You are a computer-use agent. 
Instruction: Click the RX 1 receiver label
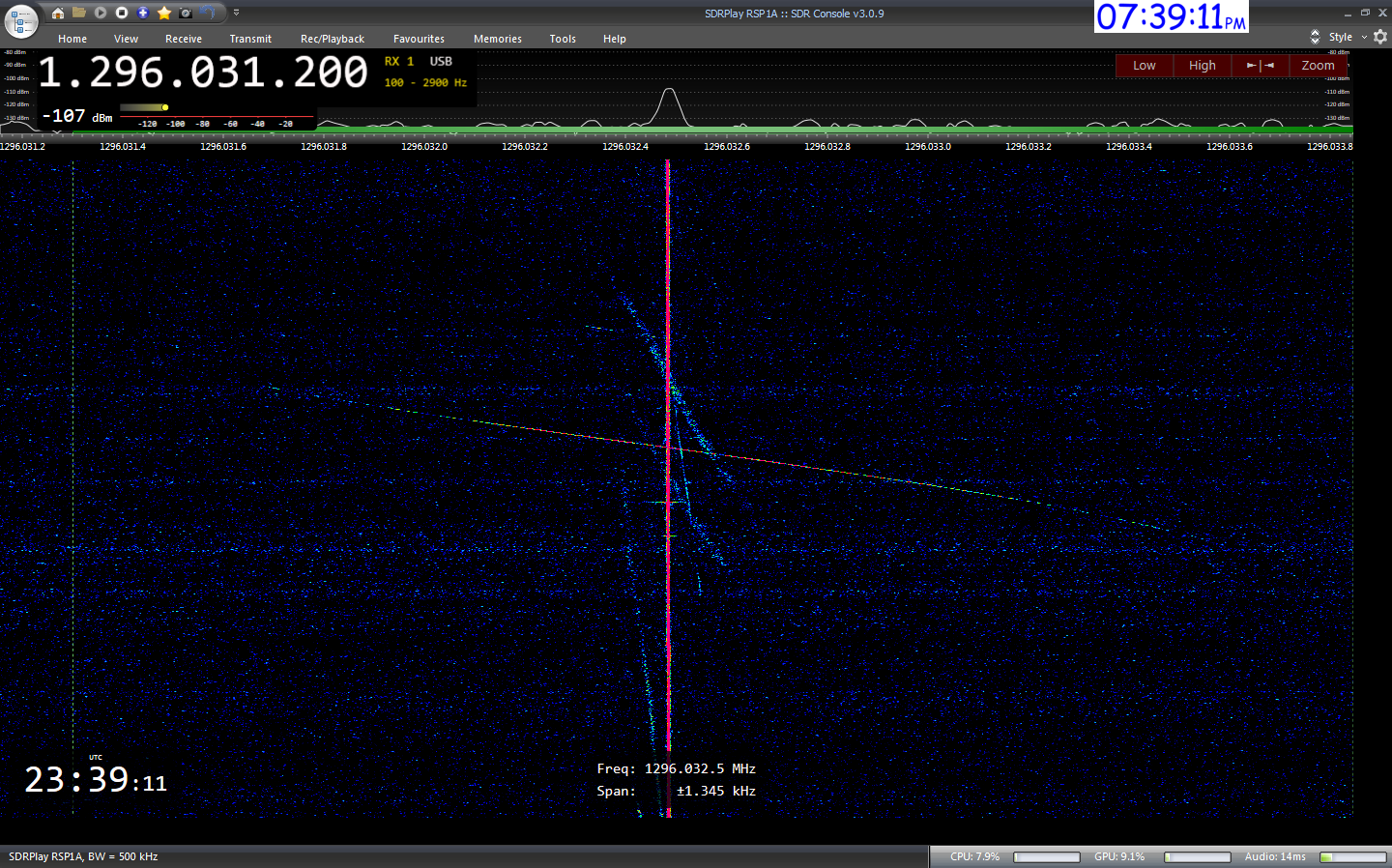tap(399, 61)
